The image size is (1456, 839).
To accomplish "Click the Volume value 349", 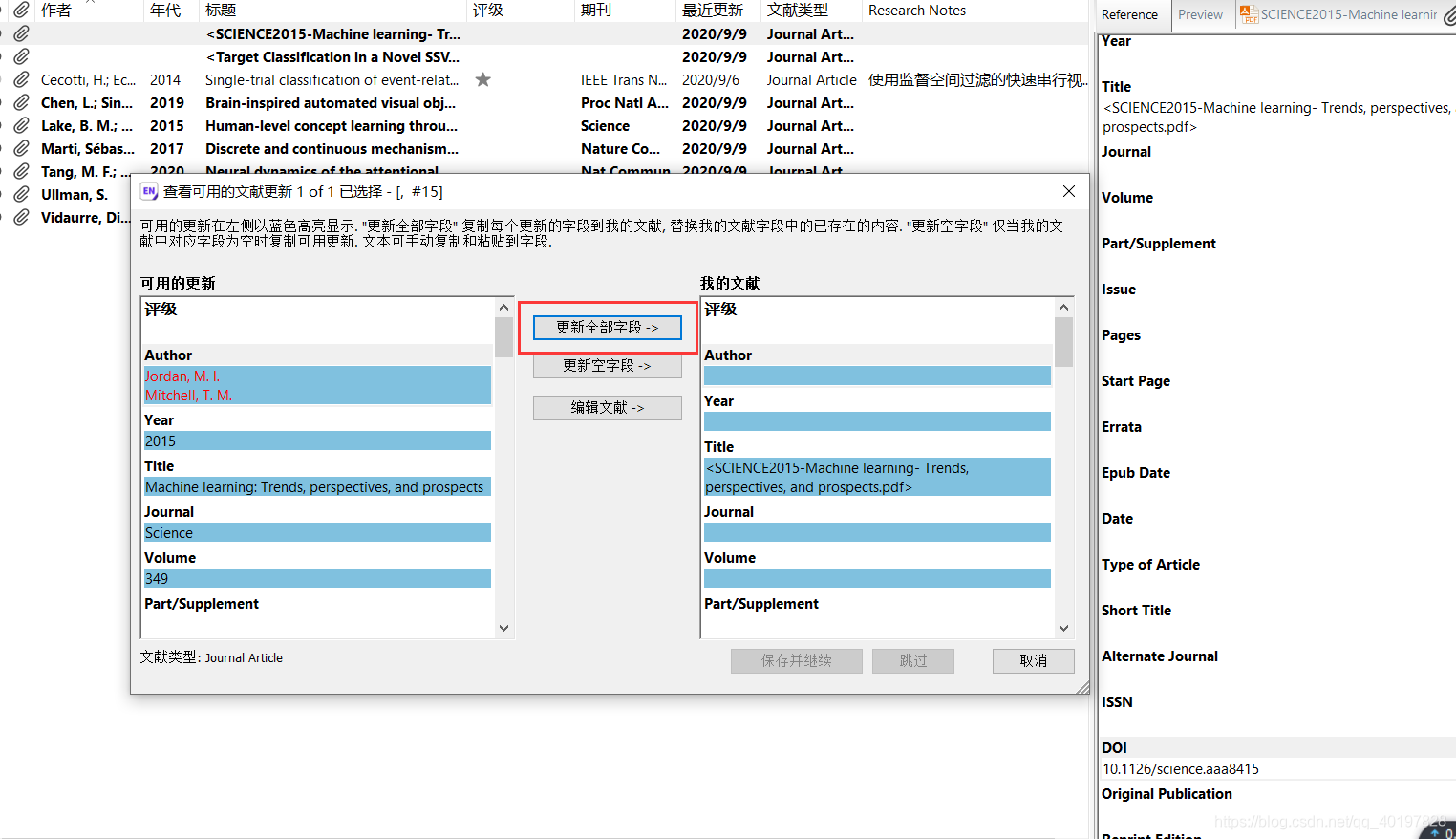I will point(317,578).
